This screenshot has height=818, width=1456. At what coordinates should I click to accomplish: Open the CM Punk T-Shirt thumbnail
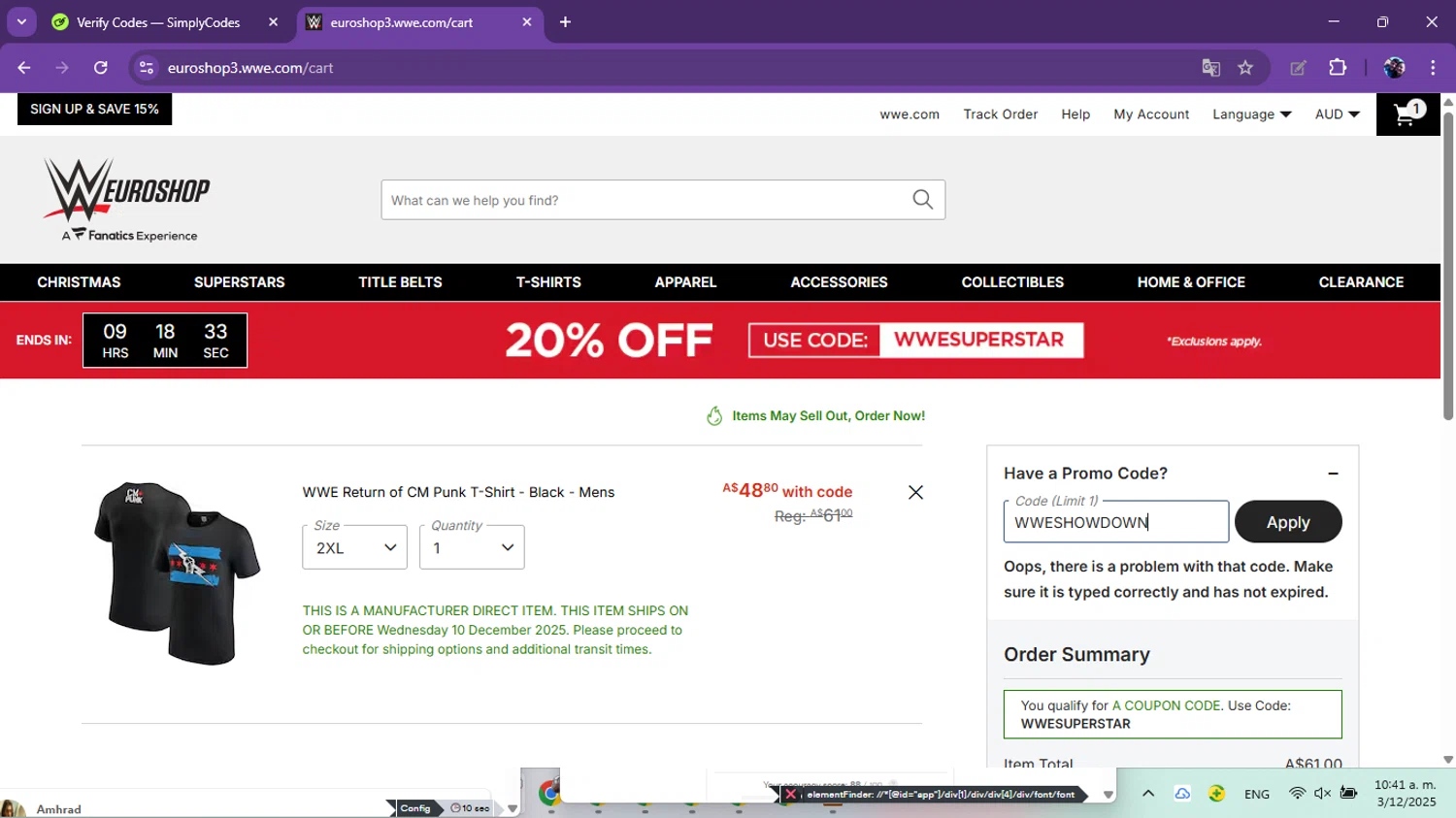coord(178,573)
